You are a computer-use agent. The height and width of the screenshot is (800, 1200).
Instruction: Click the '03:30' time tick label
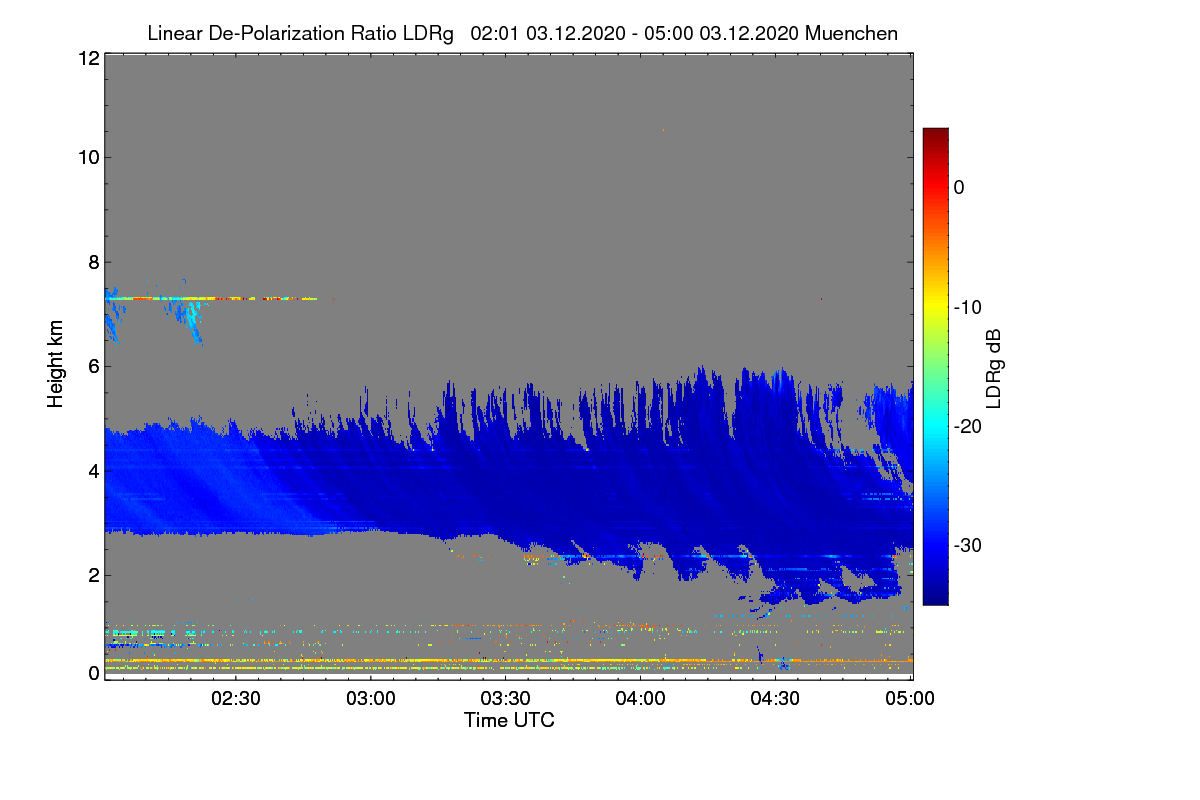(507, 699)
